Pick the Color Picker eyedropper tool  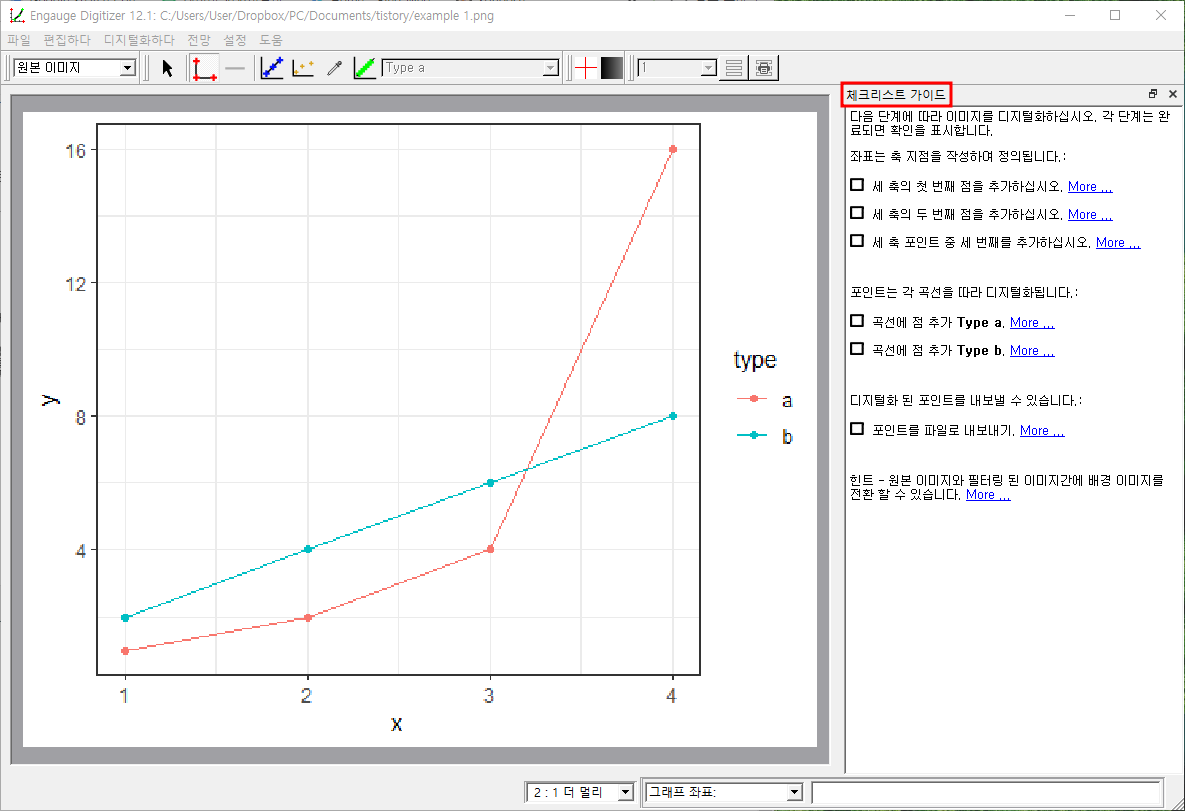(334, 68)
